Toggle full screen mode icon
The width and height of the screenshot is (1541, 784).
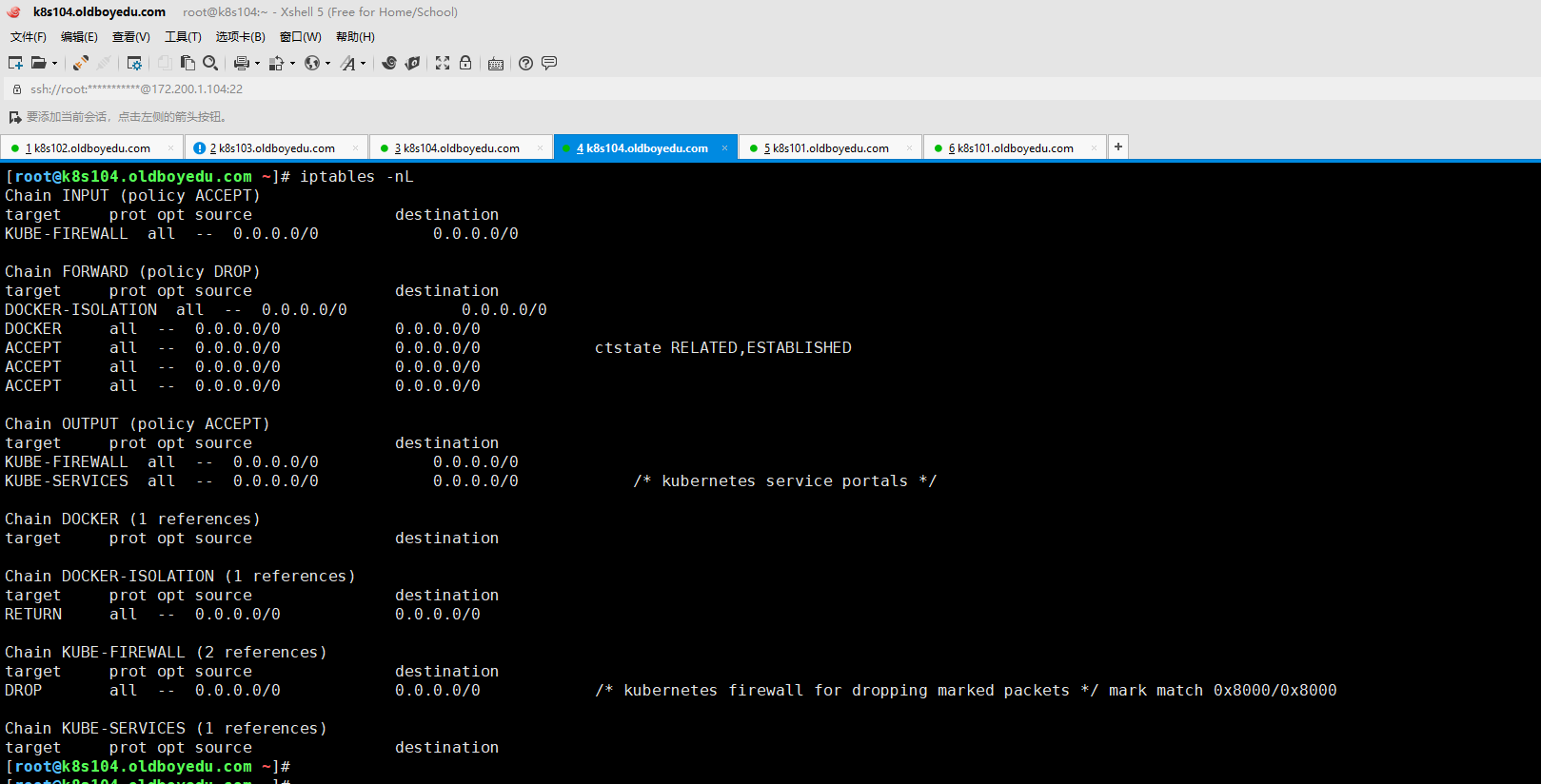coord(443,63)
